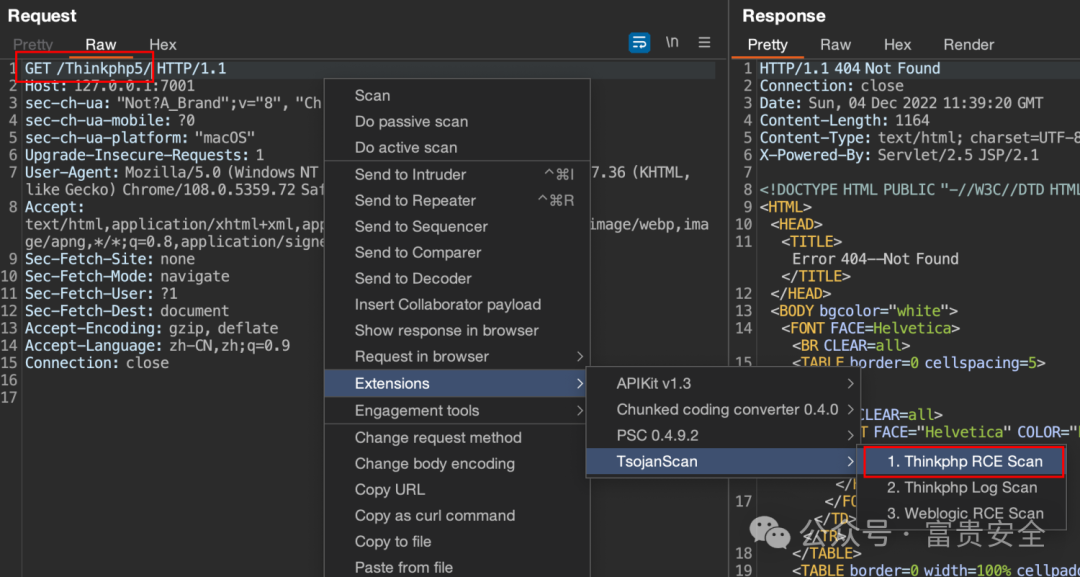Choose Copy as curl command
1080x577 pixels.
457,516
